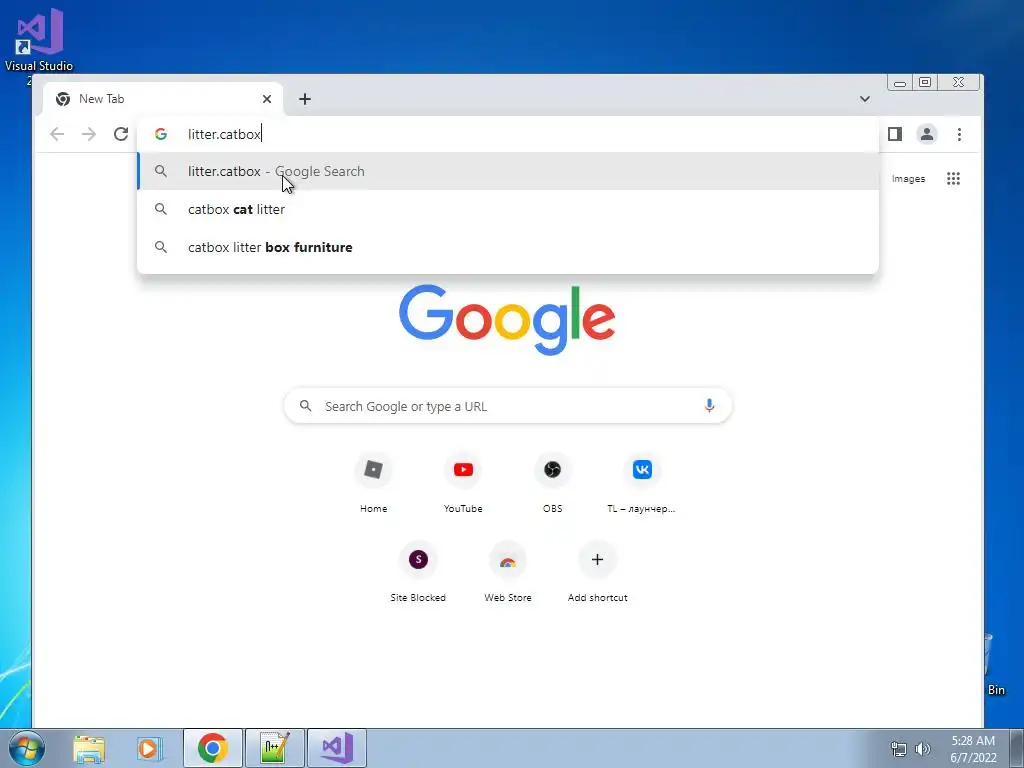This screenshot has width=1024, height=768.
Task: Click the browser back arrow
Action: pos(57,134)
